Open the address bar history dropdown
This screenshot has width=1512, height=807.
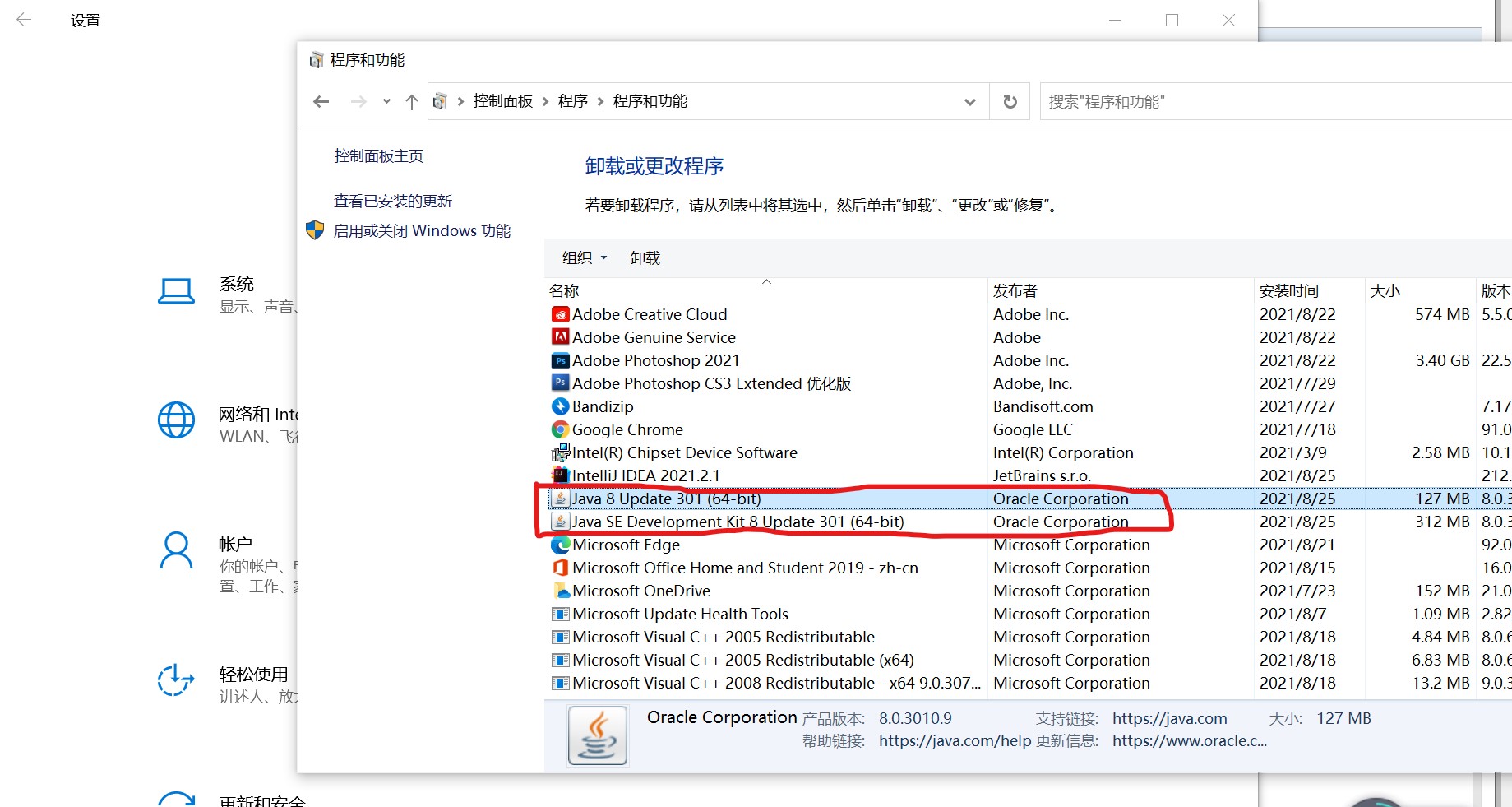(970, 102)
